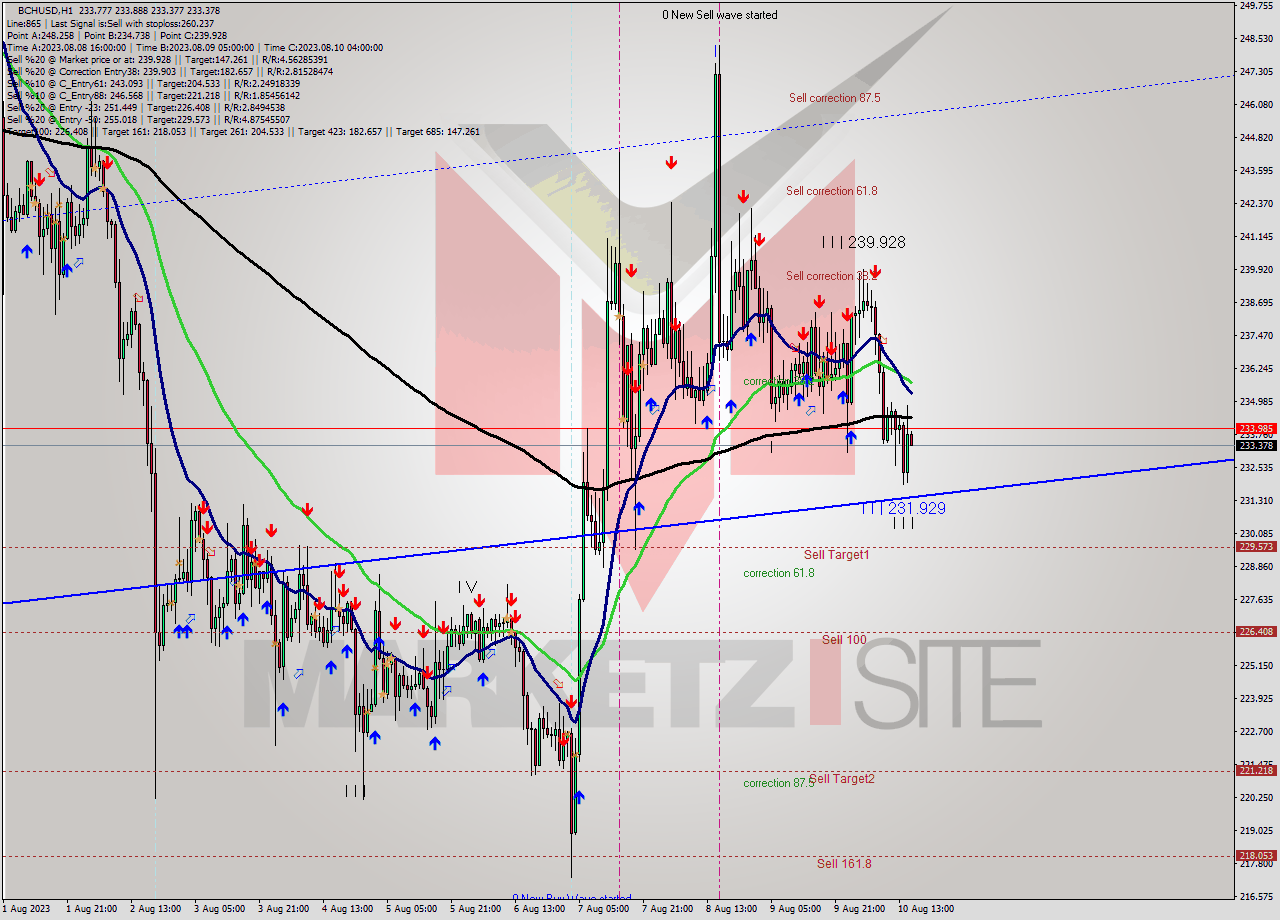Image resolution: width=1280 pixels, height=920 pixels.
Task: Select the 'Sell Target2' label
Action: coord(842,778)
